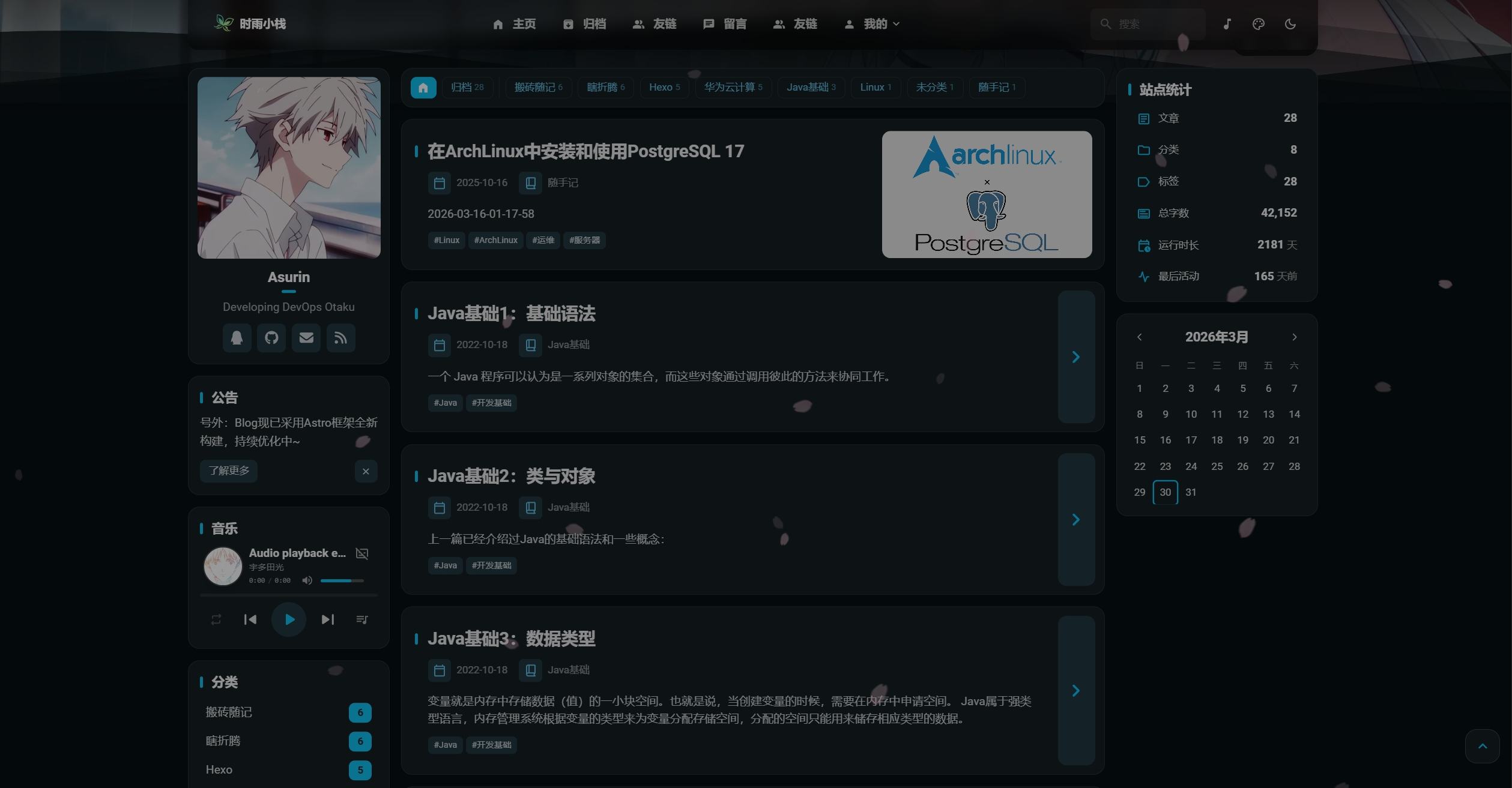Screen dimensions: 1512x788
Task: Adjust the music volume slider
Action: (x=342, y=580)
